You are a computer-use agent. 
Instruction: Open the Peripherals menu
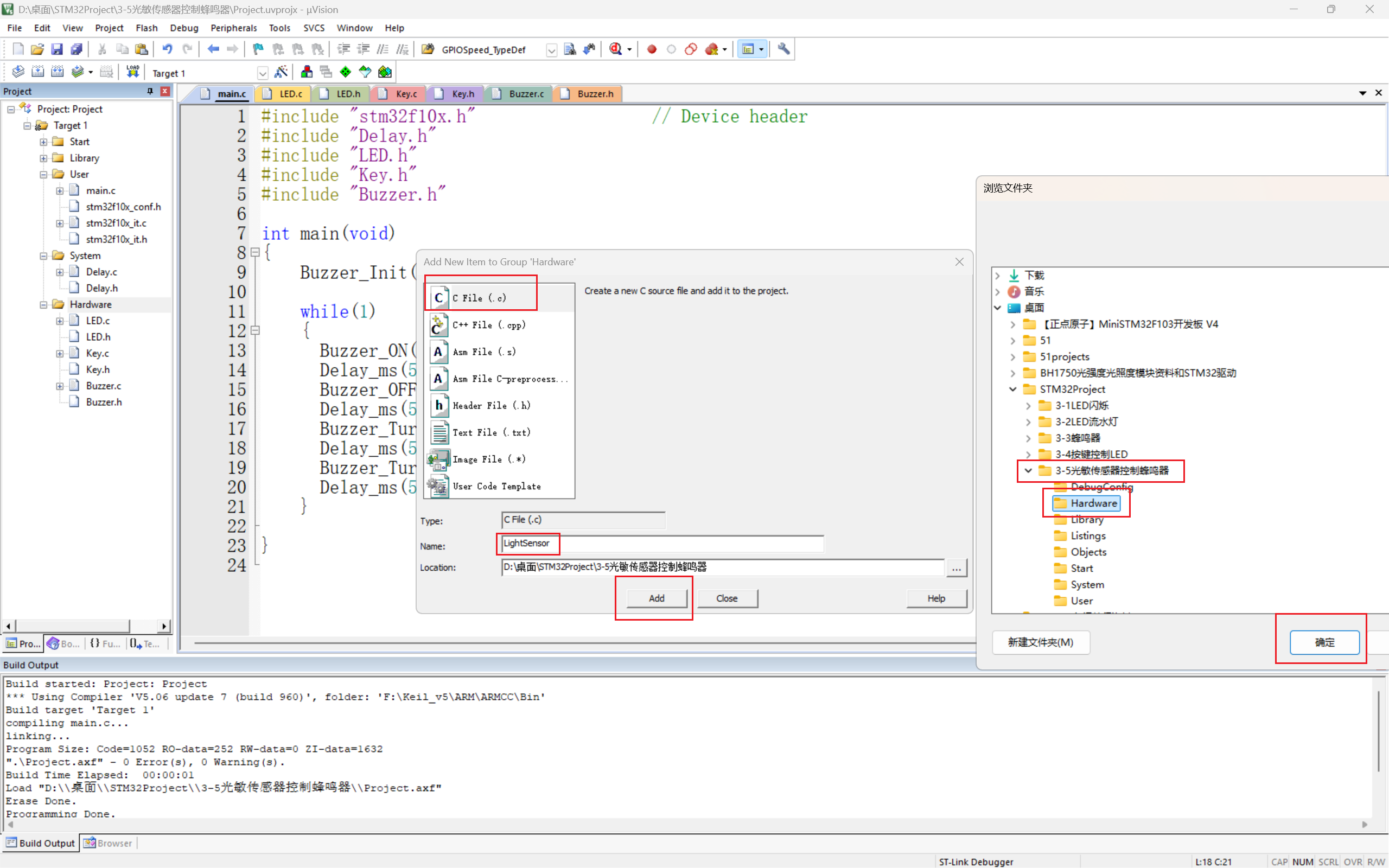233,28
